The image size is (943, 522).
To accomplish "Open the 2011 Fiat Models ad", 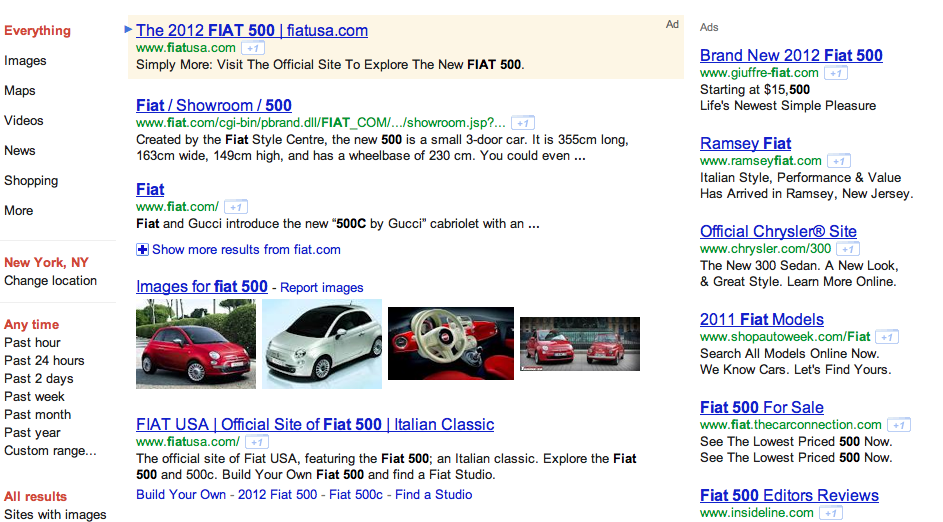I will (762, 320).
